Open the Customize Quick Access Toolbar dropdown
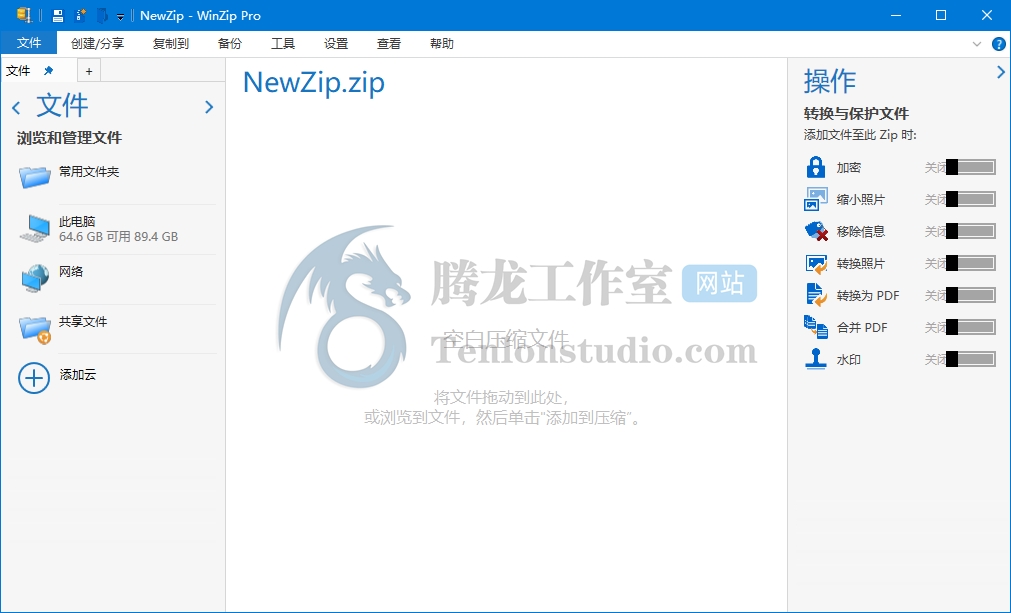The image size is (1011, 613). (x=120, y=17)
